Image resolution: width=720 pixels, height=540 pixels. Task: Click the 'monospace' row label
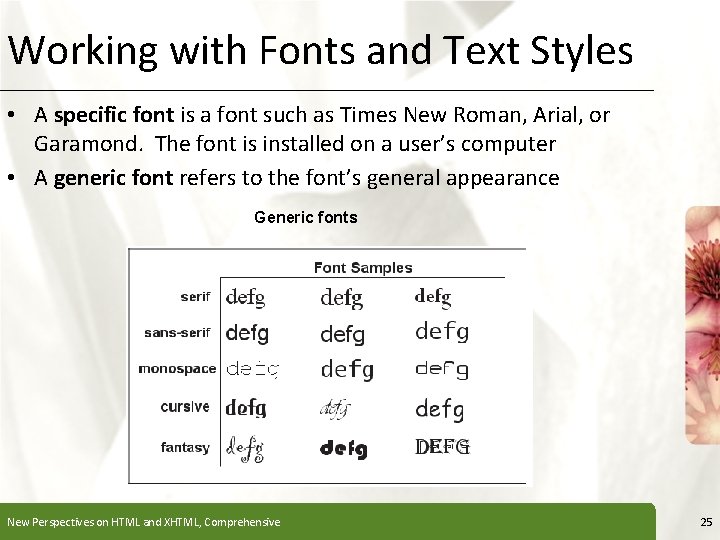tap(177, 369)
